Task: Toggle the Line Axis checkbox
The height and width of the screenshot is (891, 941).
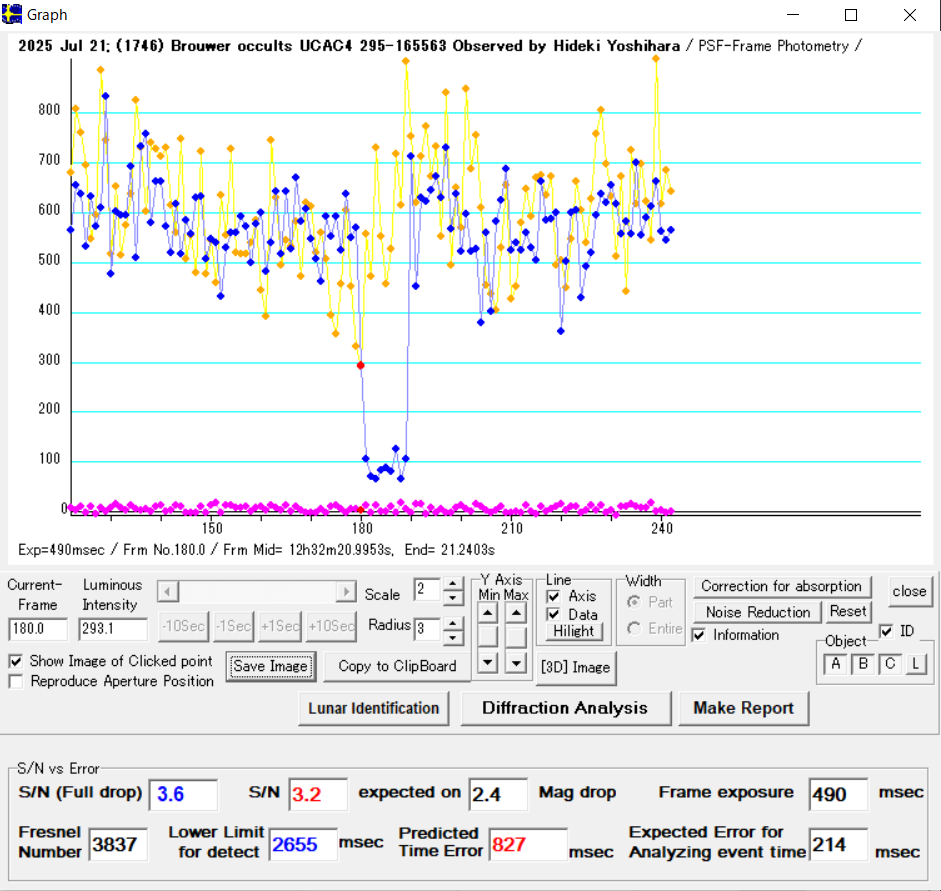Action: click(x=553, y=596)
